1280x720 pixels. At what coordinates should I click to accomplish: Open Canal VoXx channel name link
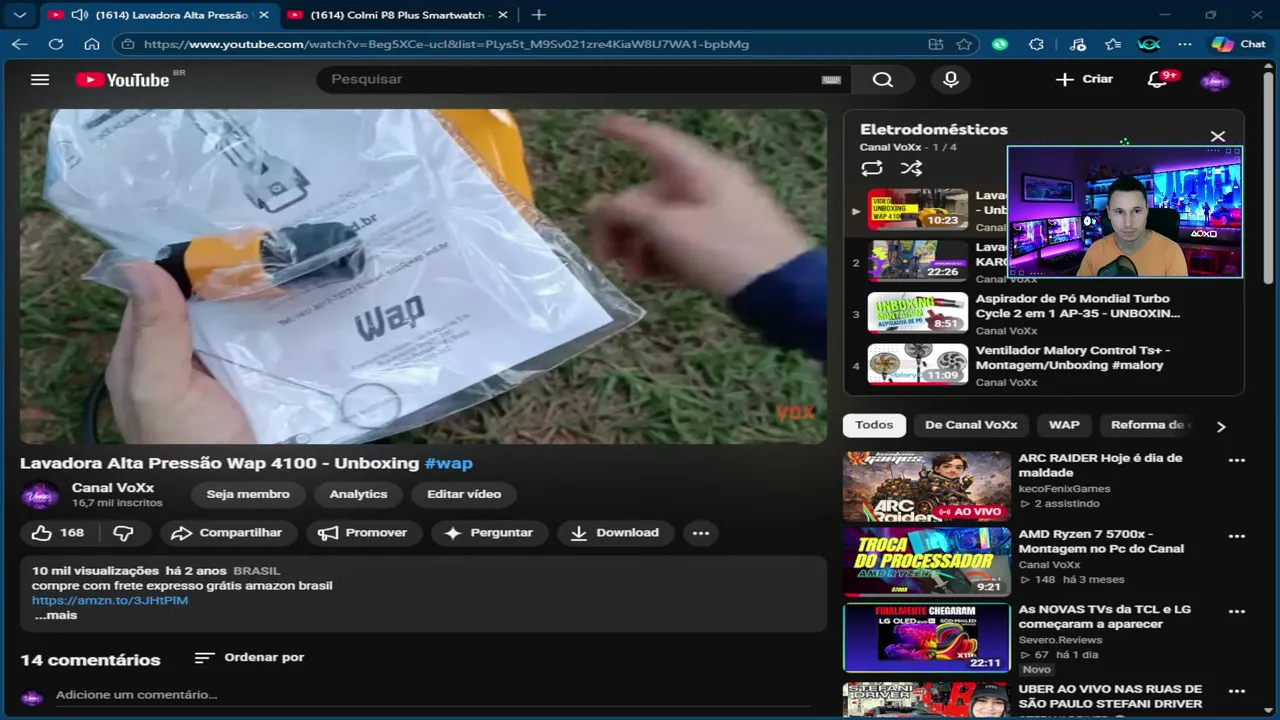coord(113,487)
